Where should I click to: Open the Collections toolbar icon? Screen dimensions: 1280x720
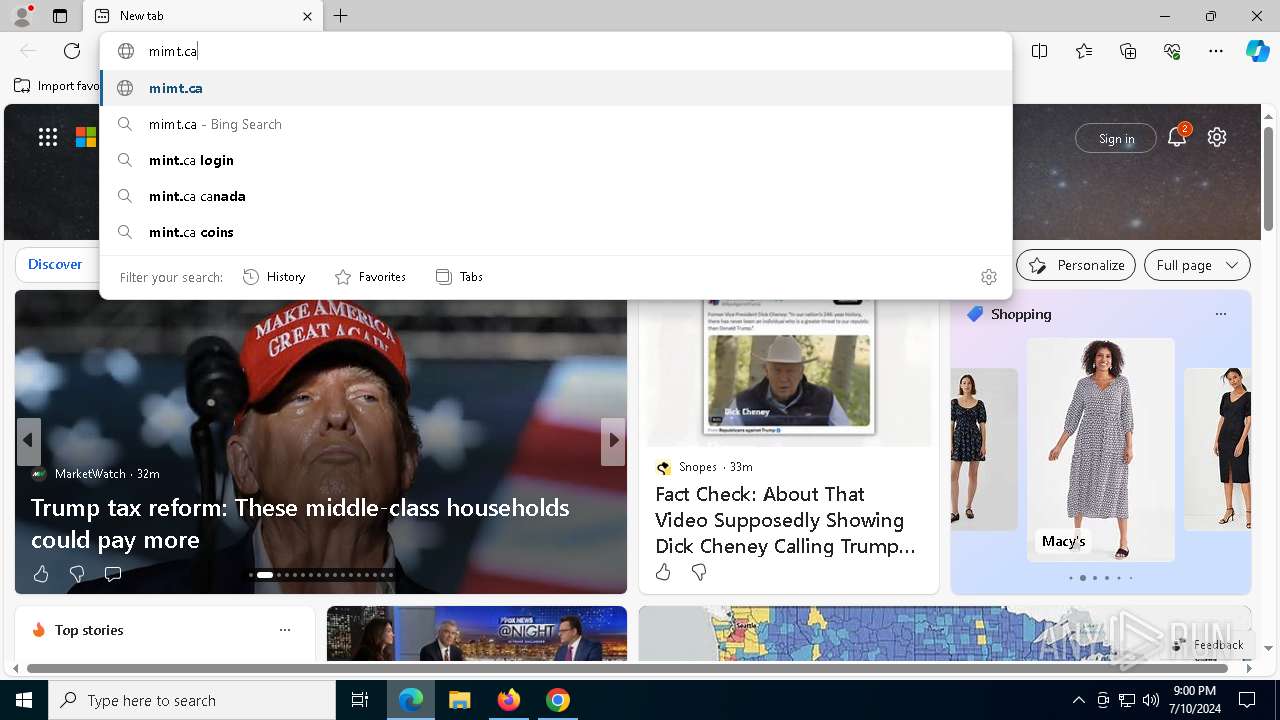click(1128, 51)
